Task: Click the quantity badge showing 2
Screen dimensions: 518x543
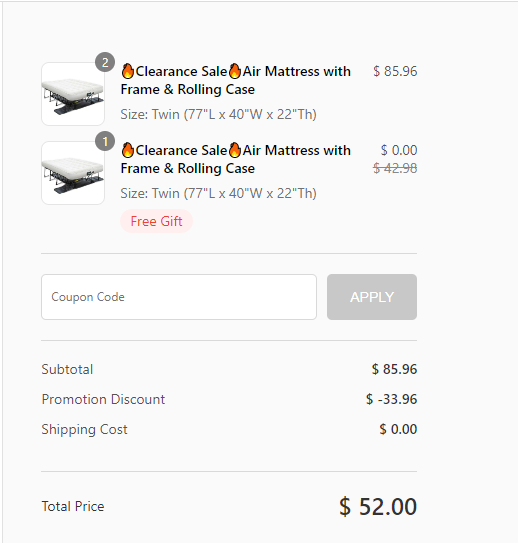Action: [x=105, y=62]
